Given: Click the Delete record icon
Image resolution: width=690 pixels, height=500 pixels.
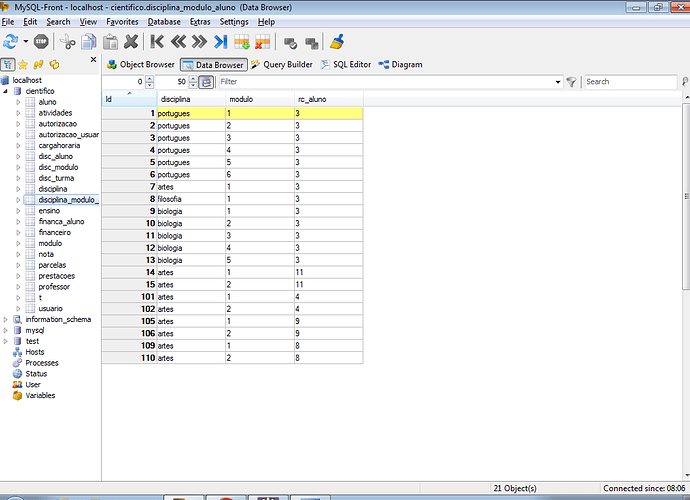Looking at the screenshot, I should coord(263,42).
